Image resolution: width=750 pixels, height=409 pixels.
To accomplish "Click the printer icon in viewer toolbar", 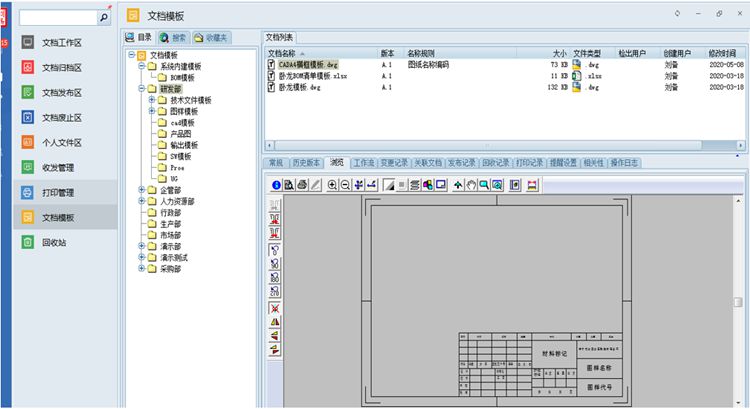I will (301, 185).
